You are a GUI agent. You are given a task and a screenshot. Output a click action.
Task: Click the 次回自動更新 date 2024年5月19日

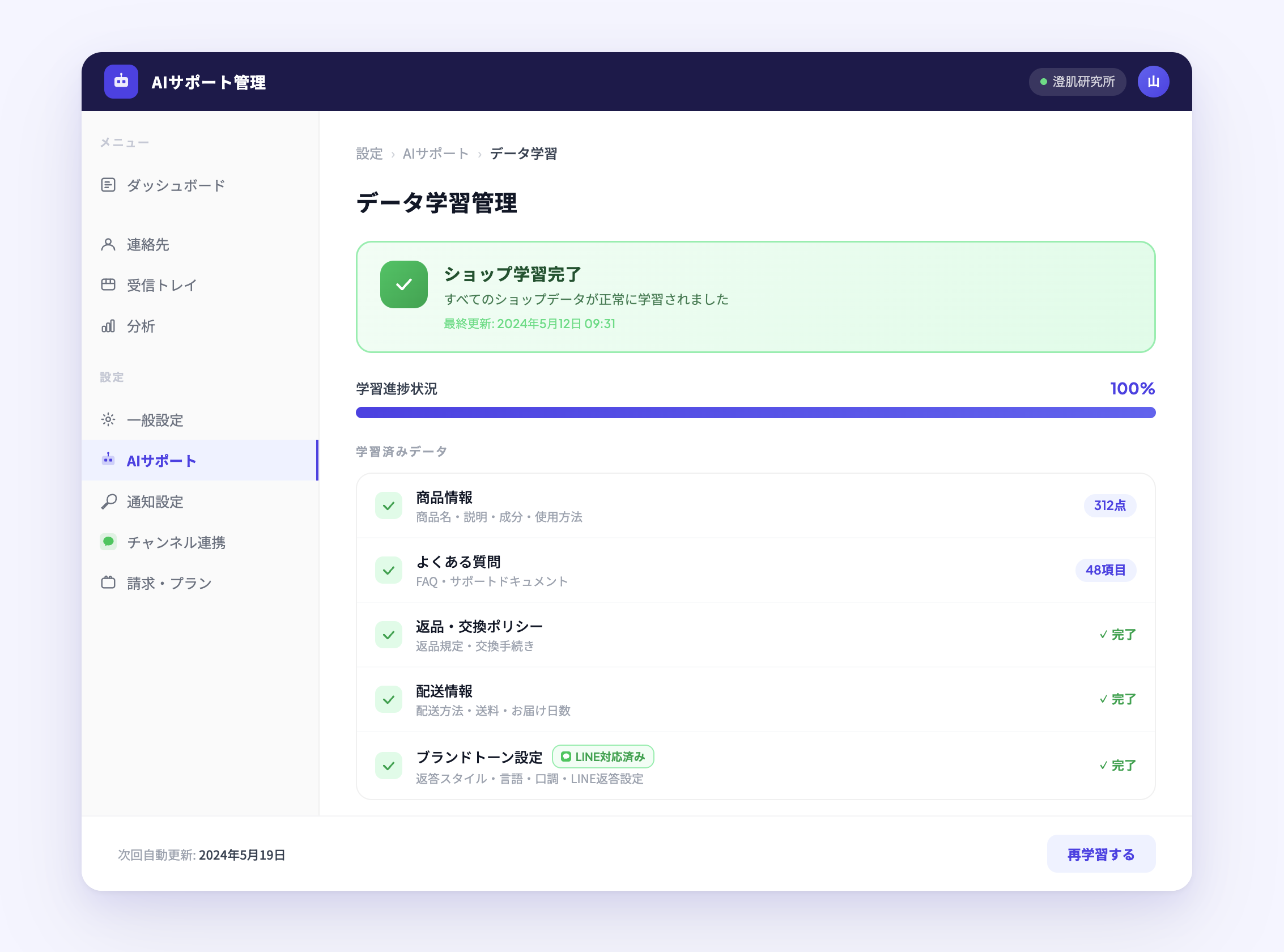pos(242,855)
